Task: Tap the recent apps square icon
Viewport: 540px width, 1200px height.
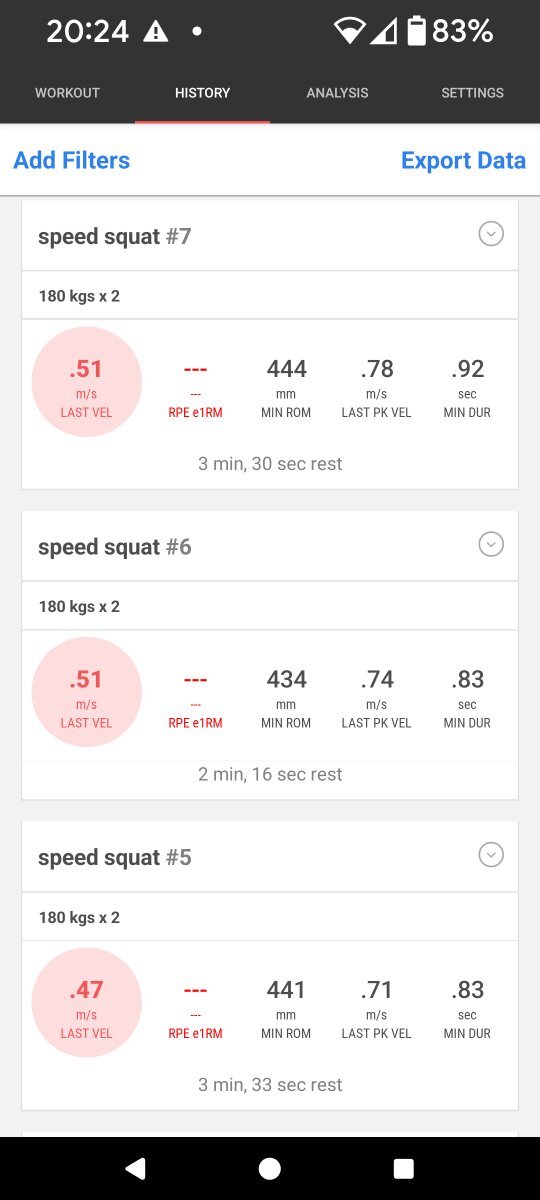Action: pyautogui.click(x=404, y=1168)
